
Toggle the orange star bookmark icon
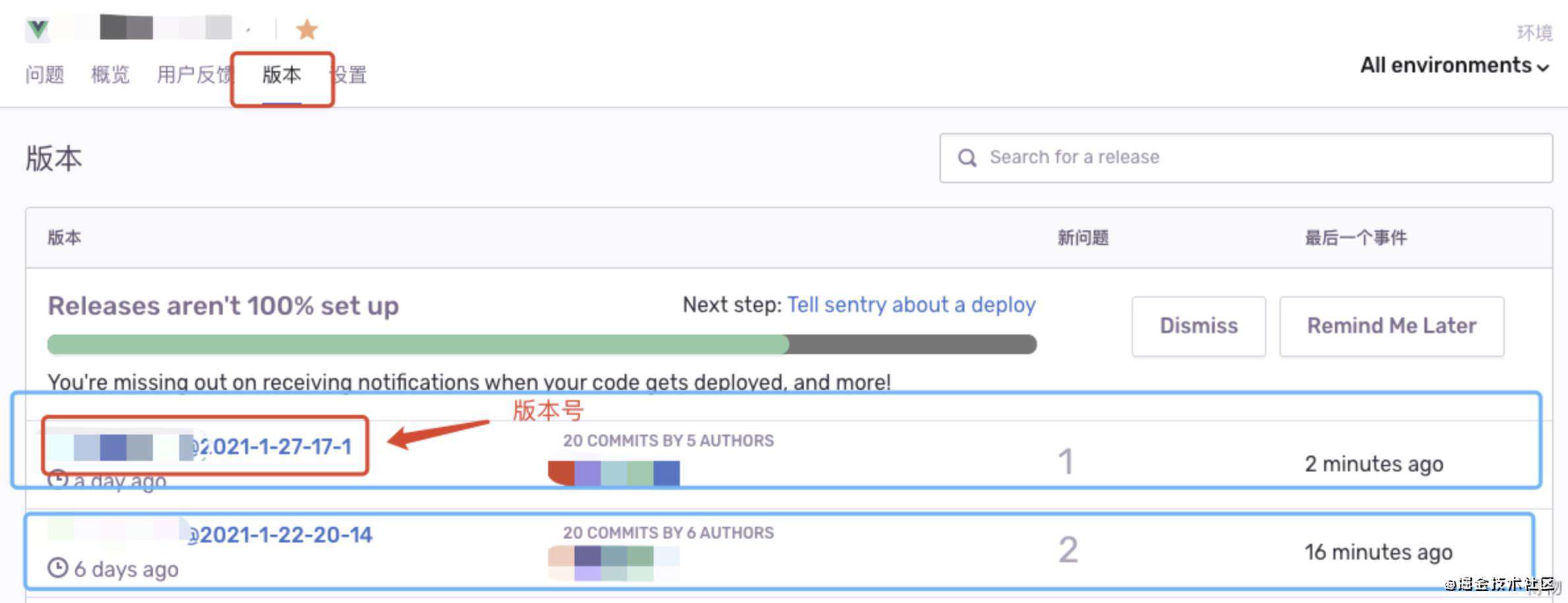coord(307,30)
